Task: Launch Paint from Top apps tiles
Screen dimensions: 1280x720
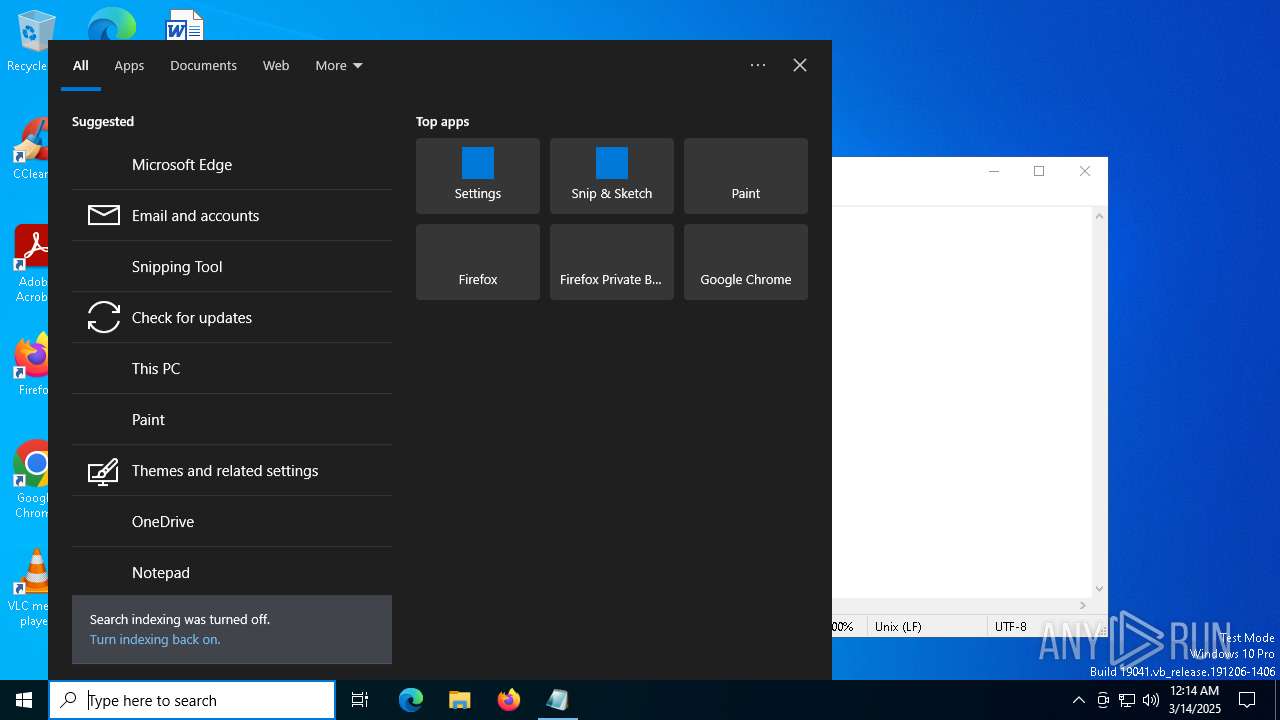Action: point(746,176)
